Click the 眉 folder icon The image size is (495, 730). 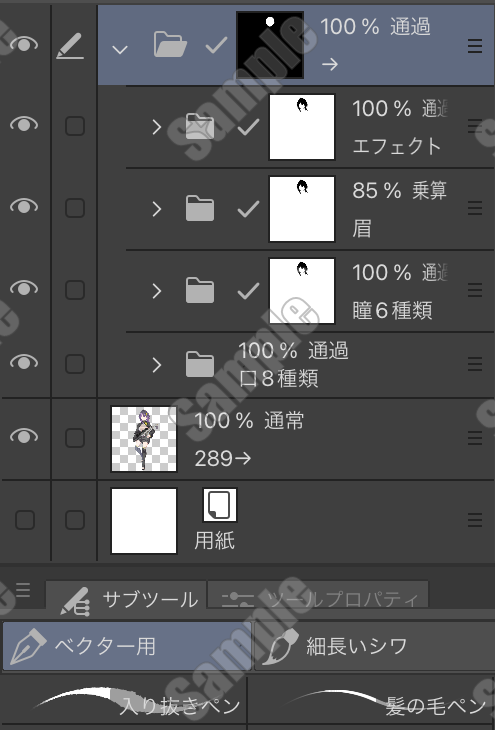coord(200,209)
